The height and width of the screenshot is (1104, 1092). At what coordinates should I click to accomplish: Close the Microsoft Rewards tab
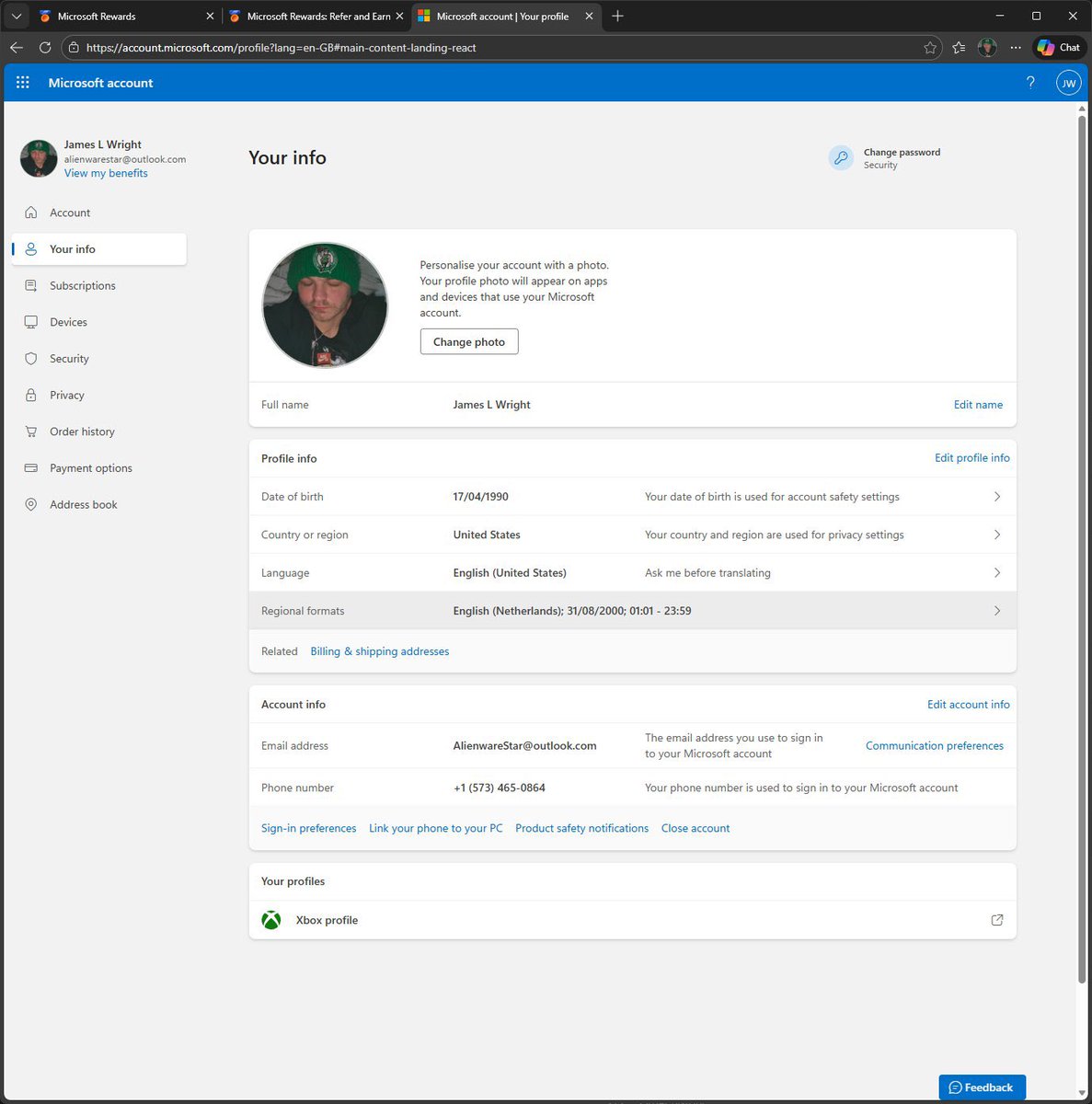point(210,16)
